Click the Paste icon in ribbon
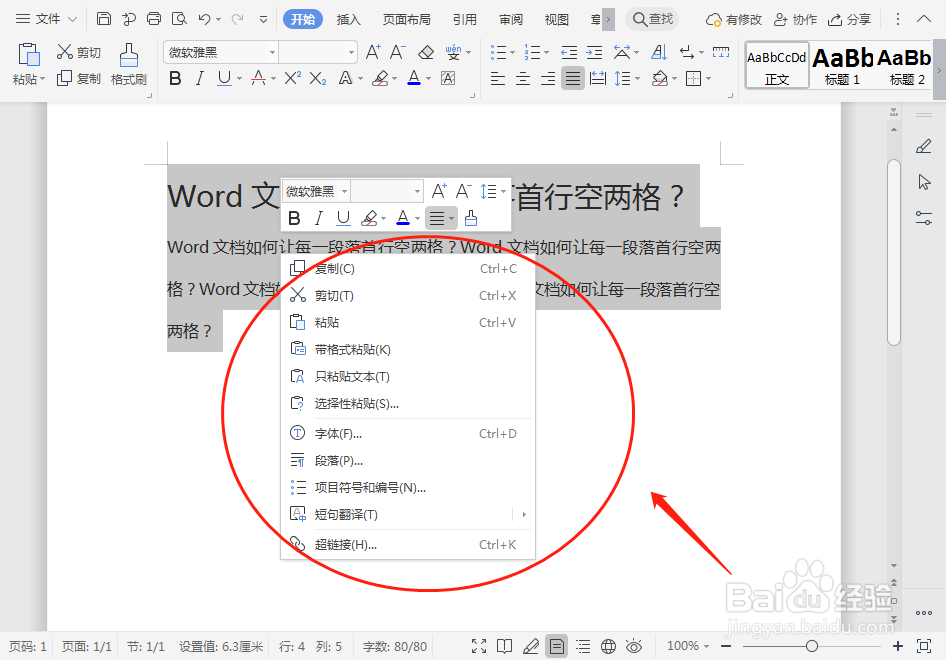This screenshot has width=946, height=660. [x=28, y=55]
